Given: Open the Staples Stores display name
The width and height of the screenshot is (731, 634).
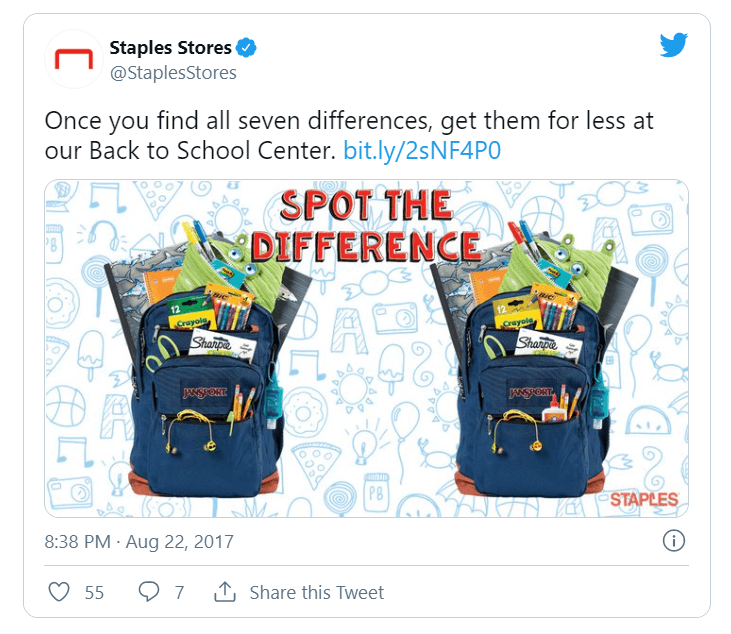Looking at the screenshot, I should click(x=170, y=48).
